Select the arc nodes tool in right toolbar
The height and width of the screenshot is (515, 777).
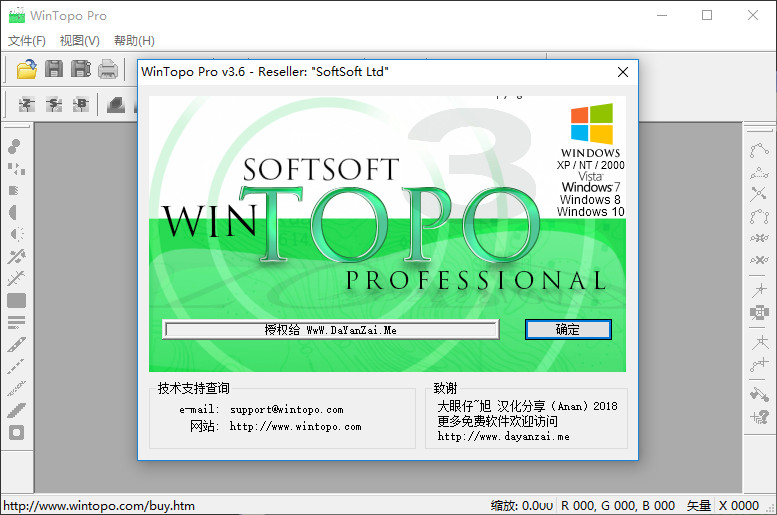pos(759,216)
